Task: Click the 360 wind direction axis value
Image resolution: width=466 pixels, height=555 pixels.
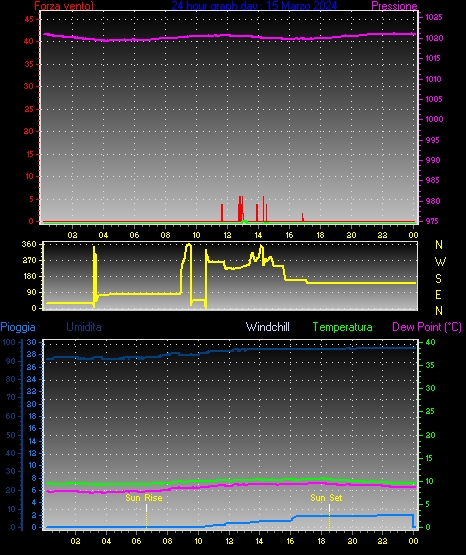Action: coord(29,244)
